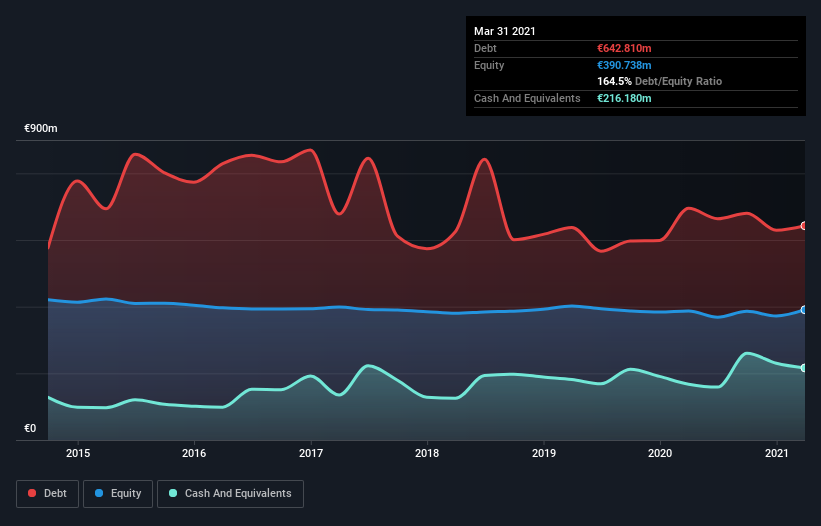Image resolution: width=821 pixels, height=526 pixels.
Task: Click the red Debt endpoint marker
Action: pos(804,226)
